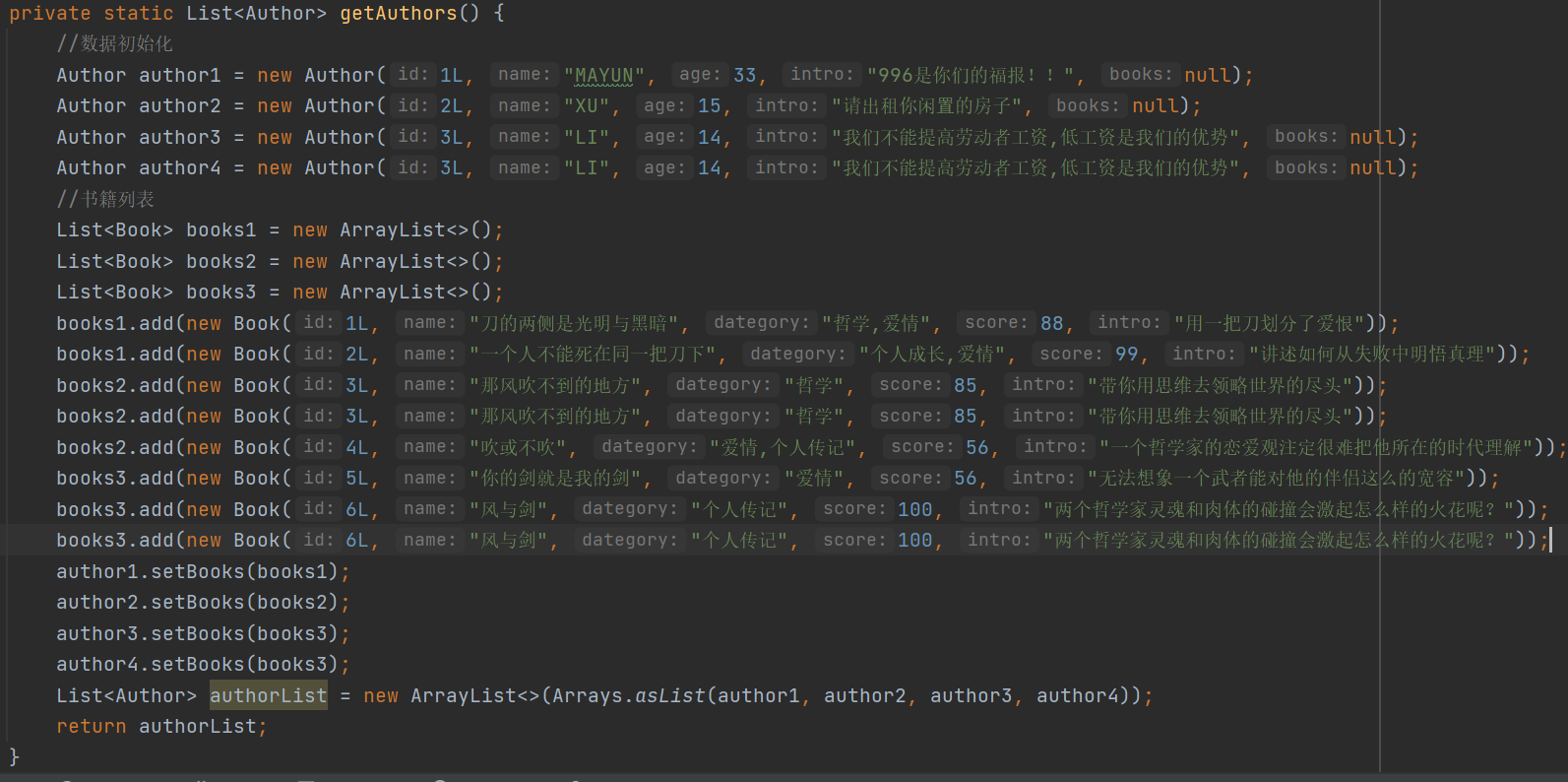
Task: Click the score value 99
Action: tap(1127, 355)
